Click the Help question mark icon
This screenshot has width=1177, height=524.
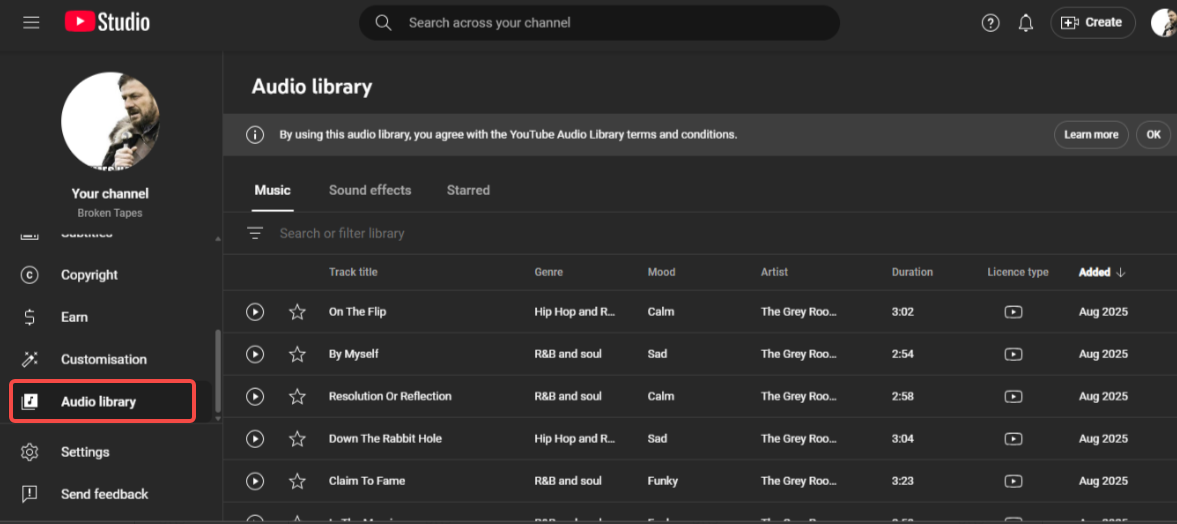click(x=990, y=23)
